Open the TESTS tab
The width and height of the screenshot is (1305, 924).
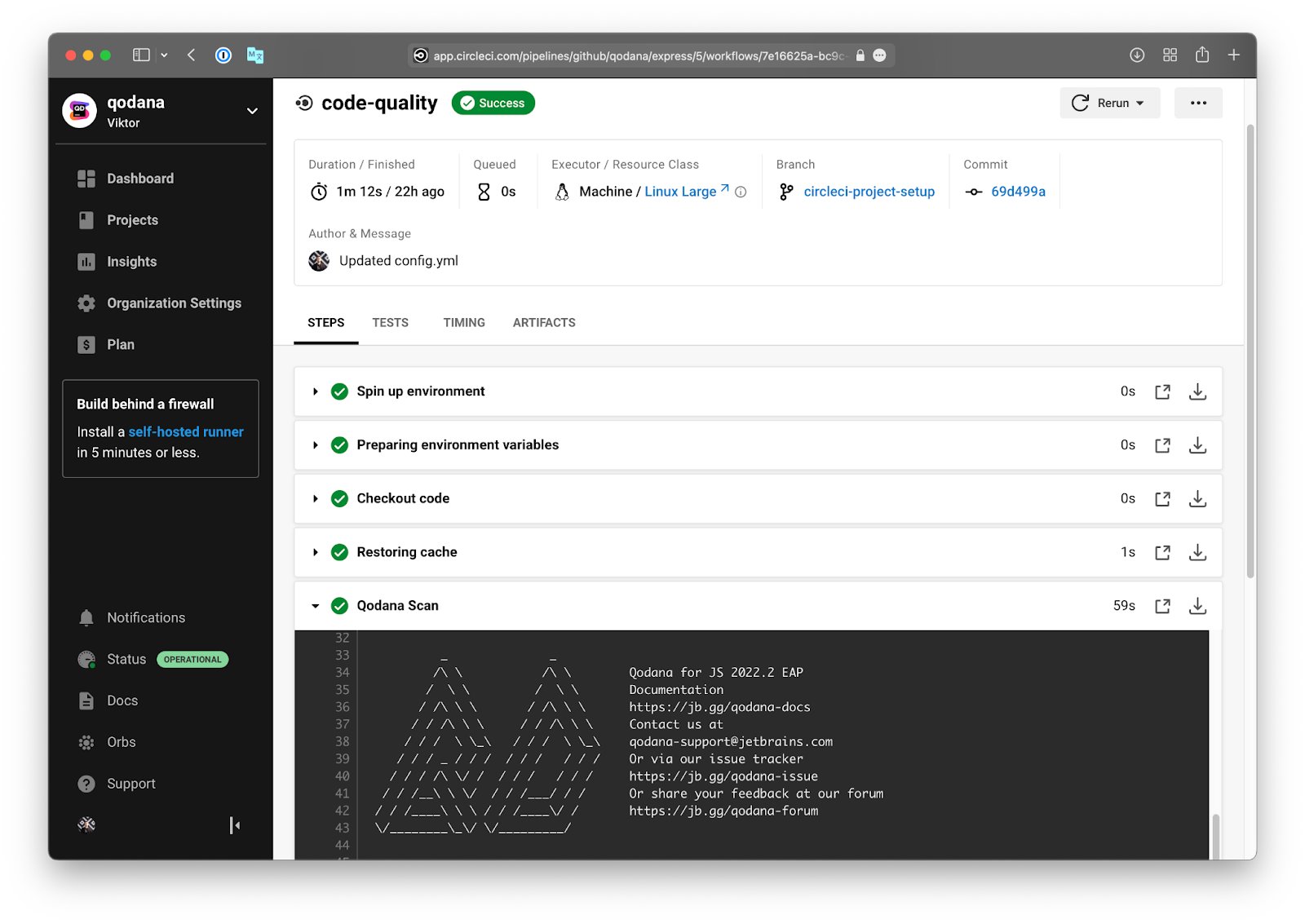coord(390,322)
